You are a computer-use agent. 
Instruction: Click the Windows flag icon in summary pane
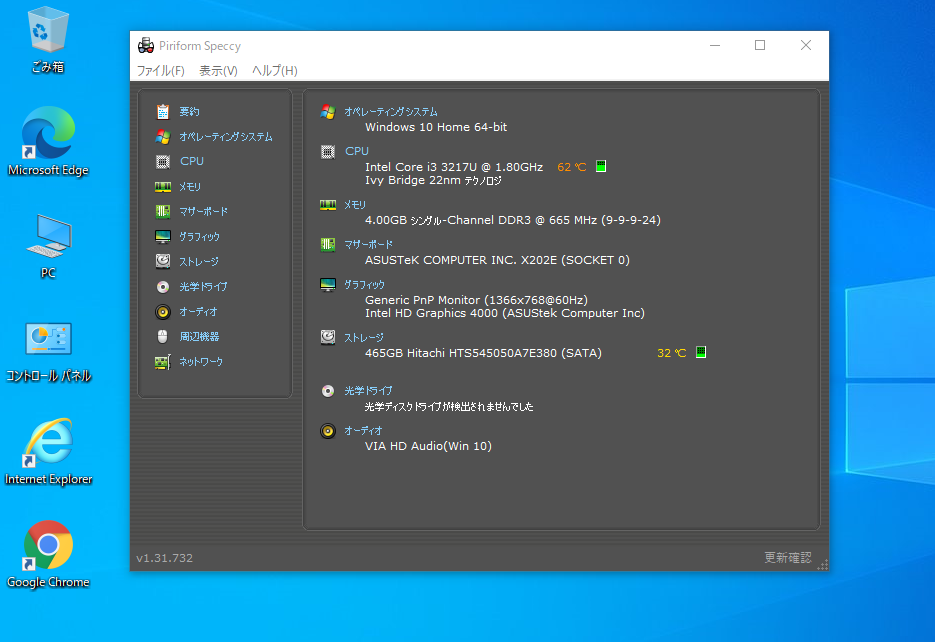(328, 111)
